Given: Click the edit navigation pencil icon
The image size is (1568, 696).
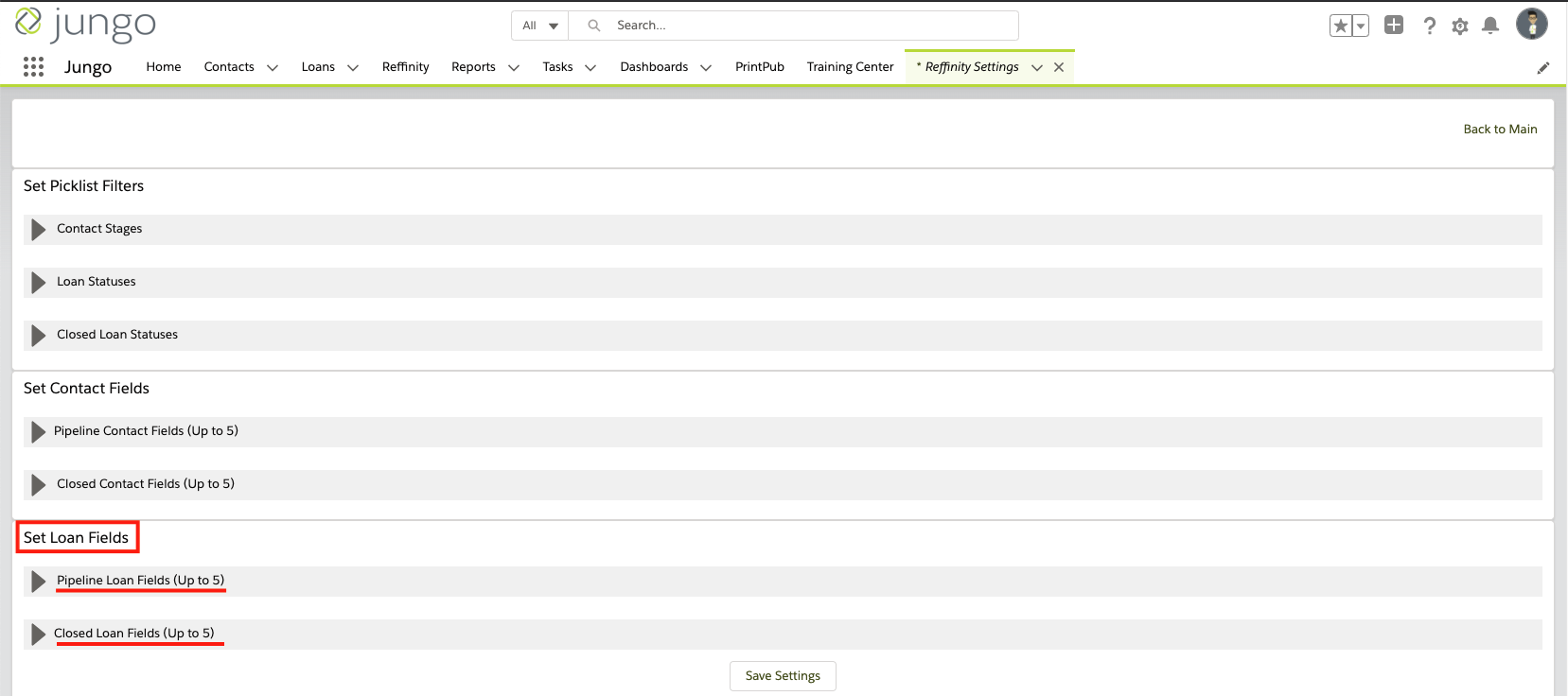Looking at the screenshot, I should pos(1542,68).
